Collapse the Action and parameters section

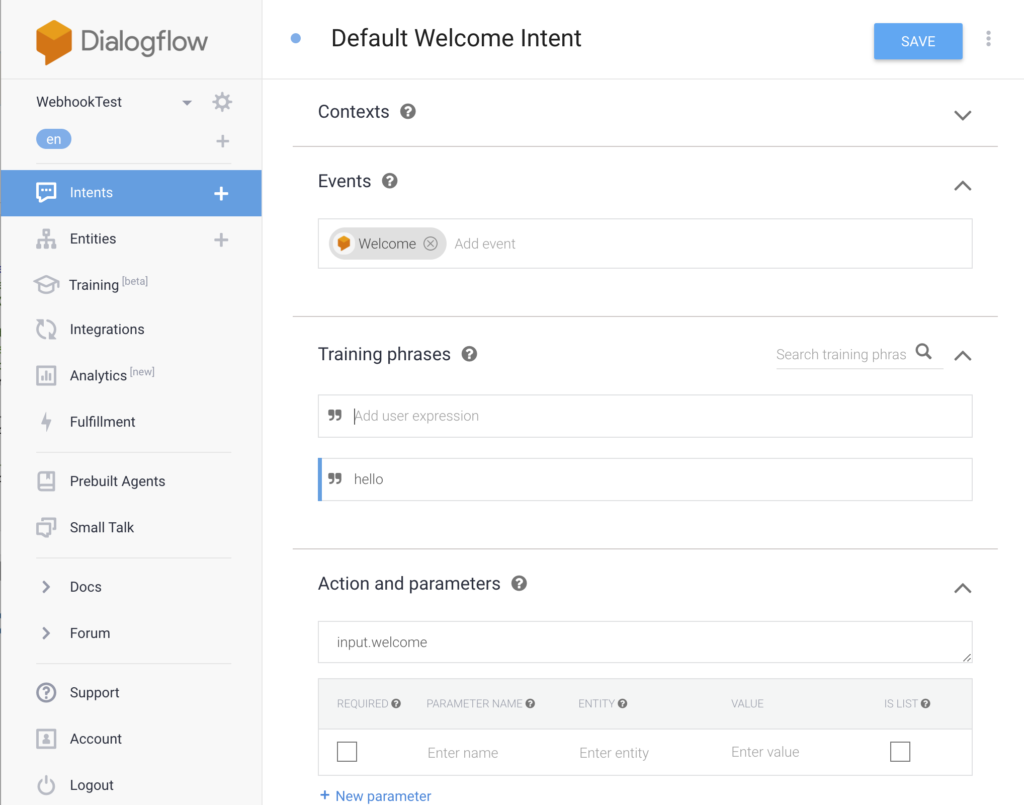coord(962,588)
